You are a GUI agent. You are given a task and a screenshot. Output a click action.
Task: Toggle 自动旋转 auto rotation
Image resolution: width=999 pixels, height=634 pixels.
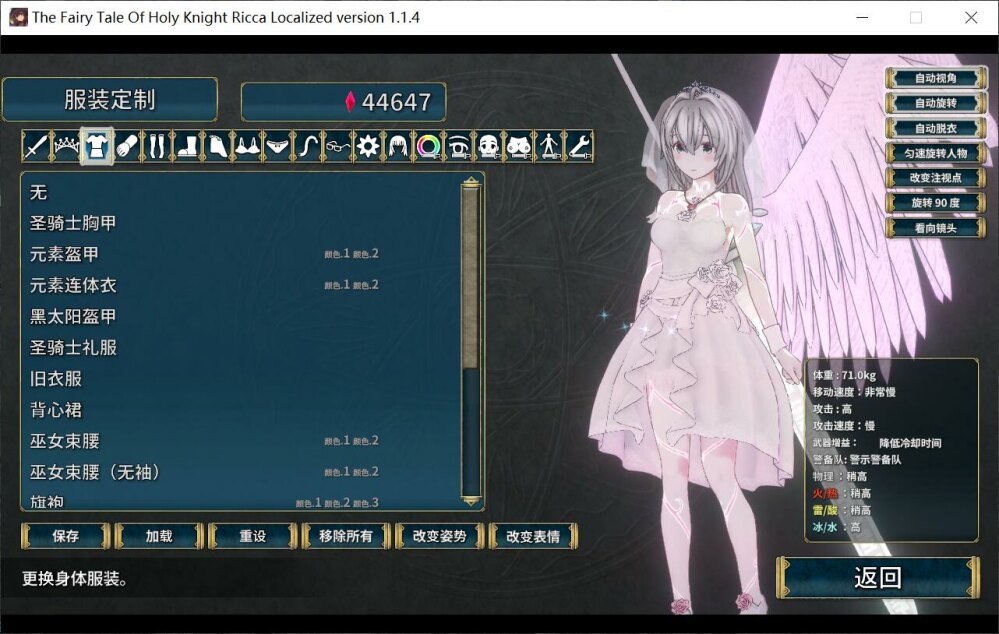coord(935,103)
